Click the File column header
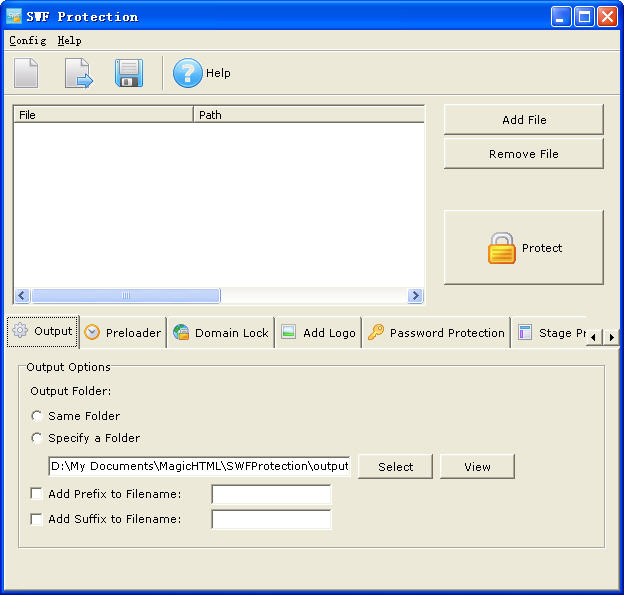 pyautogui.click(x=103, y=115)
